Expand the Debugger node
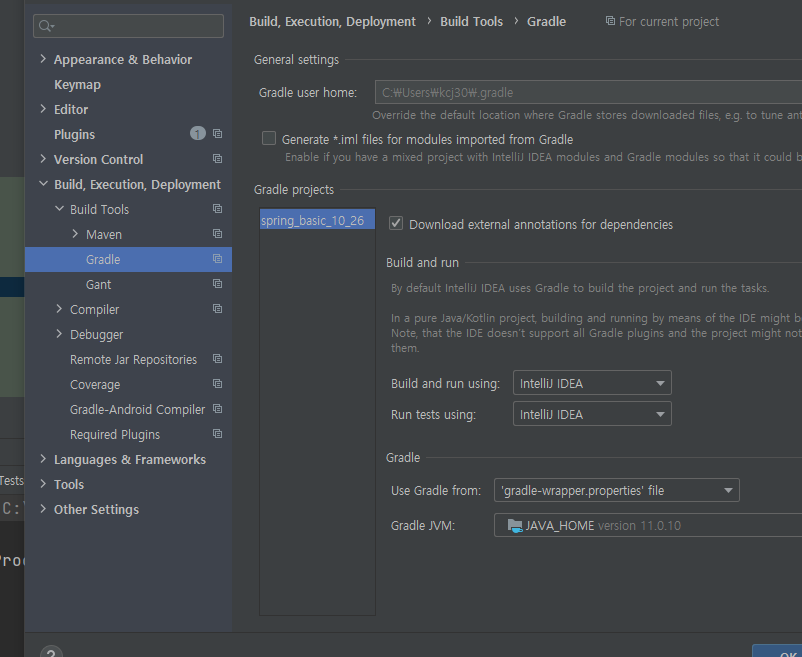Screen dimensions: 802x657 pyautogui.click(x=59, y=334)
